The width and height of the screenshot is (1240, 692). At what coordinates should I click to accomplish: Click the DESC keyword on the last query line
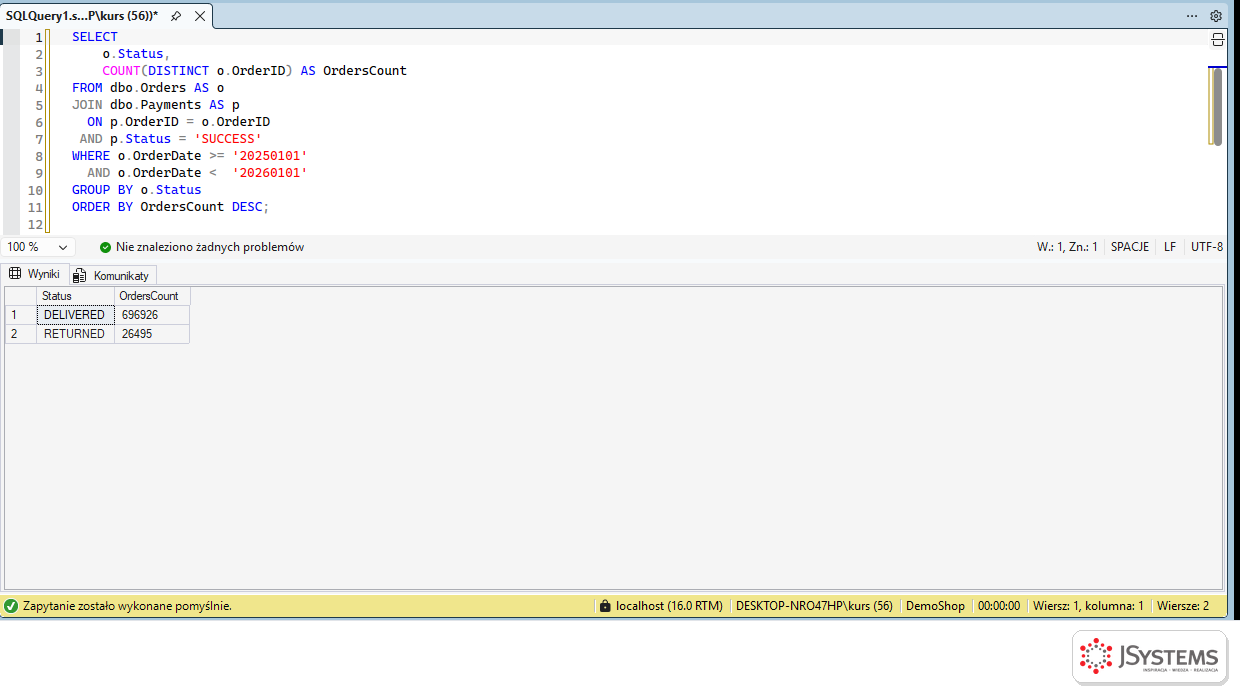click(x=247, y=207)
